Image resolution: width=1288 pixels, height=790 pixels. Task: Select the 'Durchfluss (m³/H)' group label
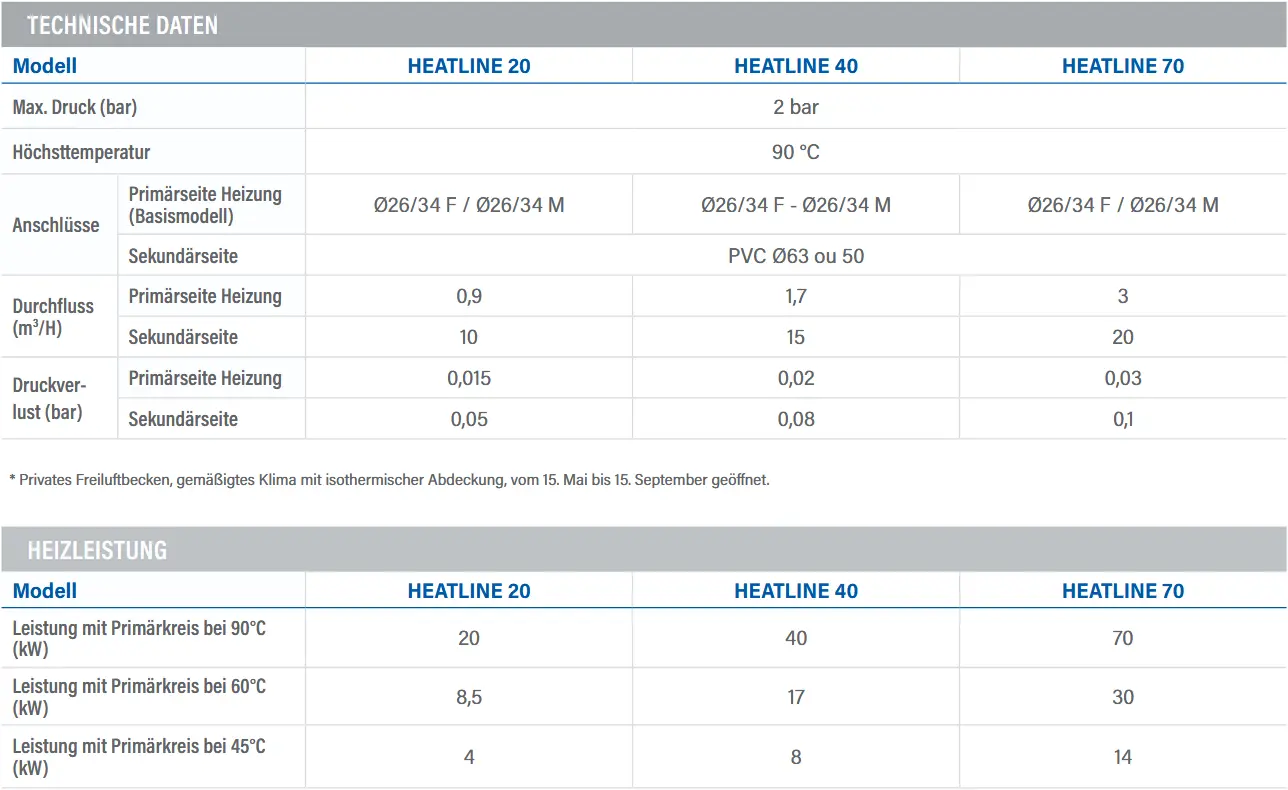tap(53, 317)
